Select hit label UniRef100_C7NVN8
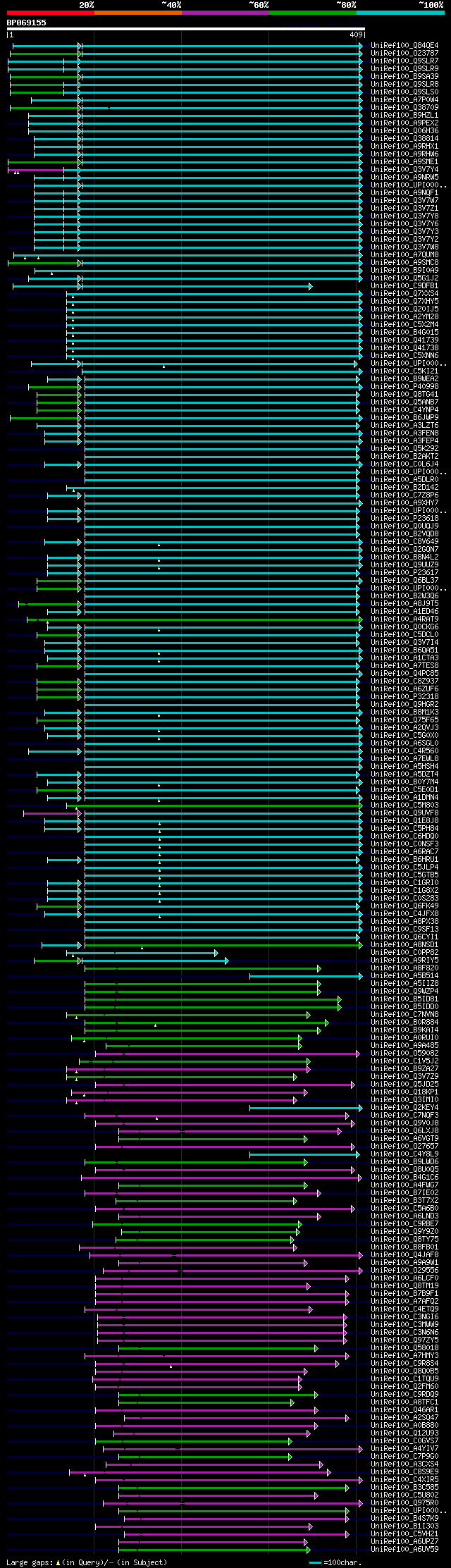The height and width of the screenshot is (1568, 451). tap(404, 1015)
